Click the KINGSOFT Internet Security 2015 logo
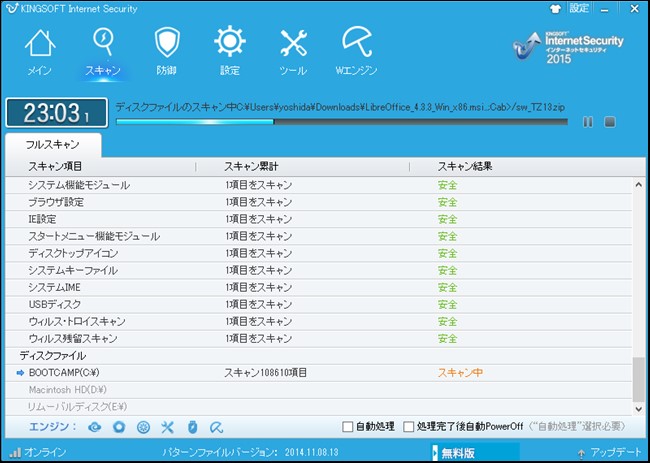 pyautogui.click(x=568, y=47)
